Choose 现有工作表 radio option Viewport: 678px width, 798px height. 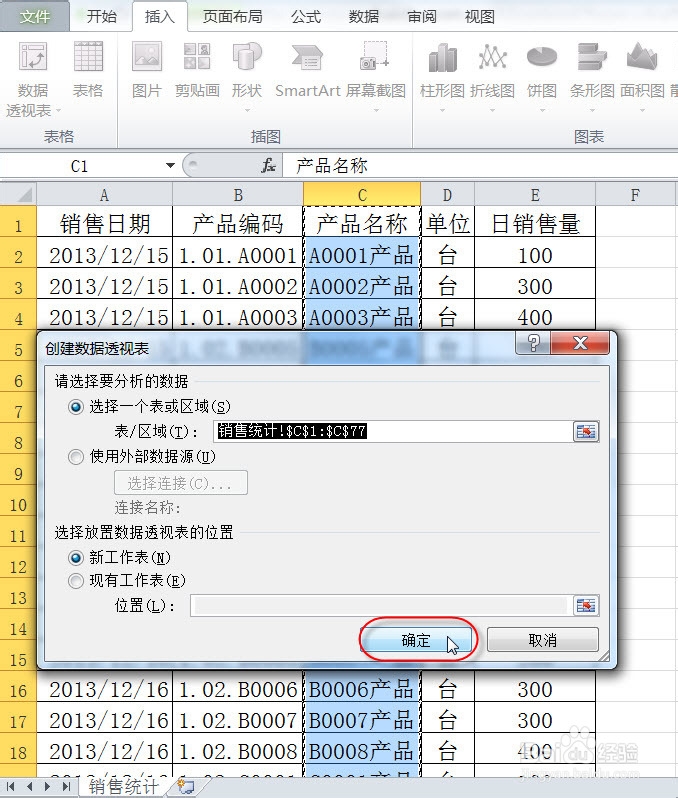coord(76,581)
